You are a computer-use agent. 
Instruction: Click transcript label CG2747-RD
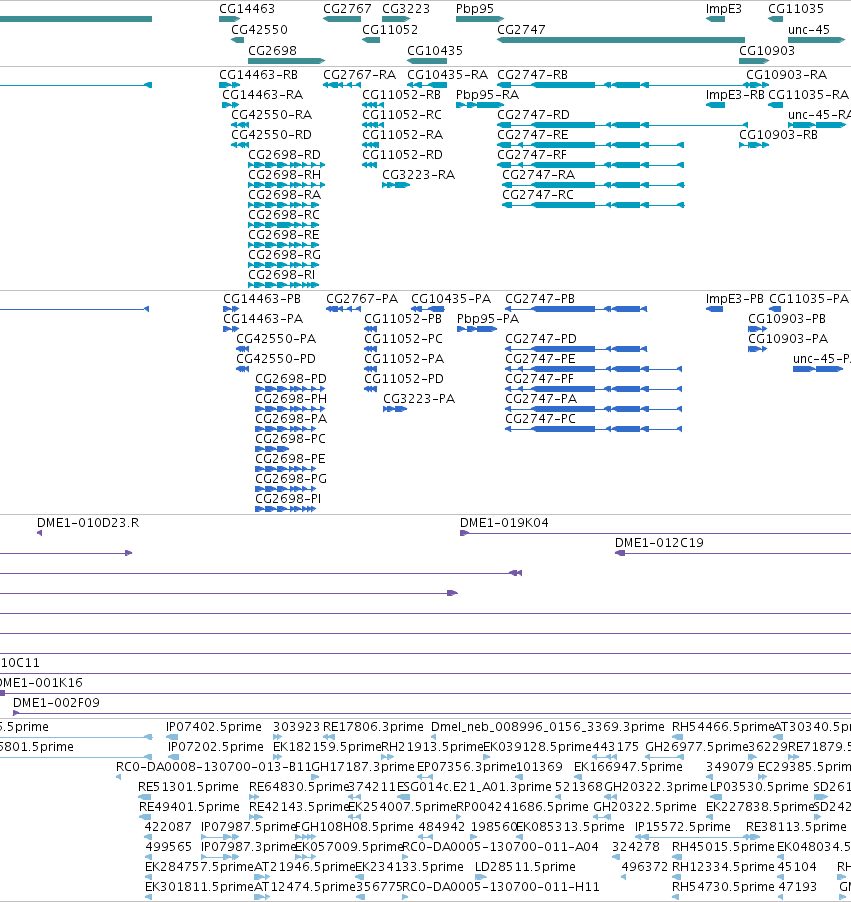pyautogui.click(x=533, y=114)
